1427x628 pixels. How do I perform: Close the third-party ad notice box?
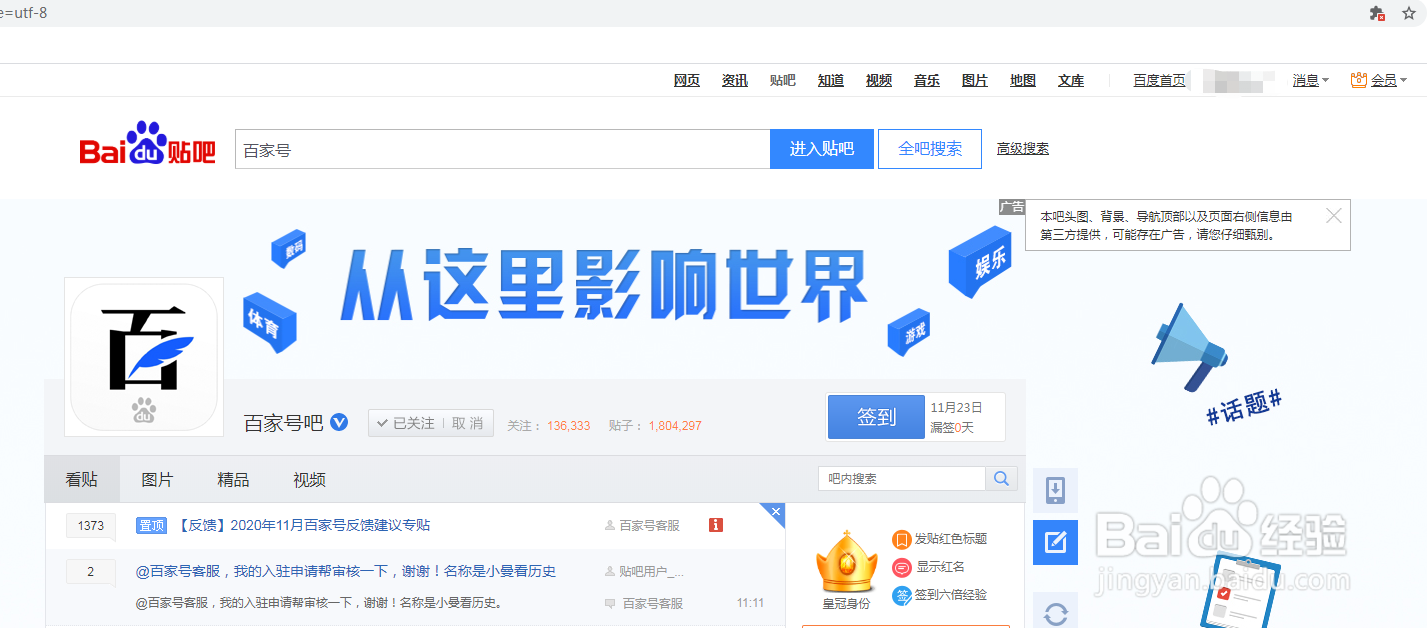click(1334, 215)
